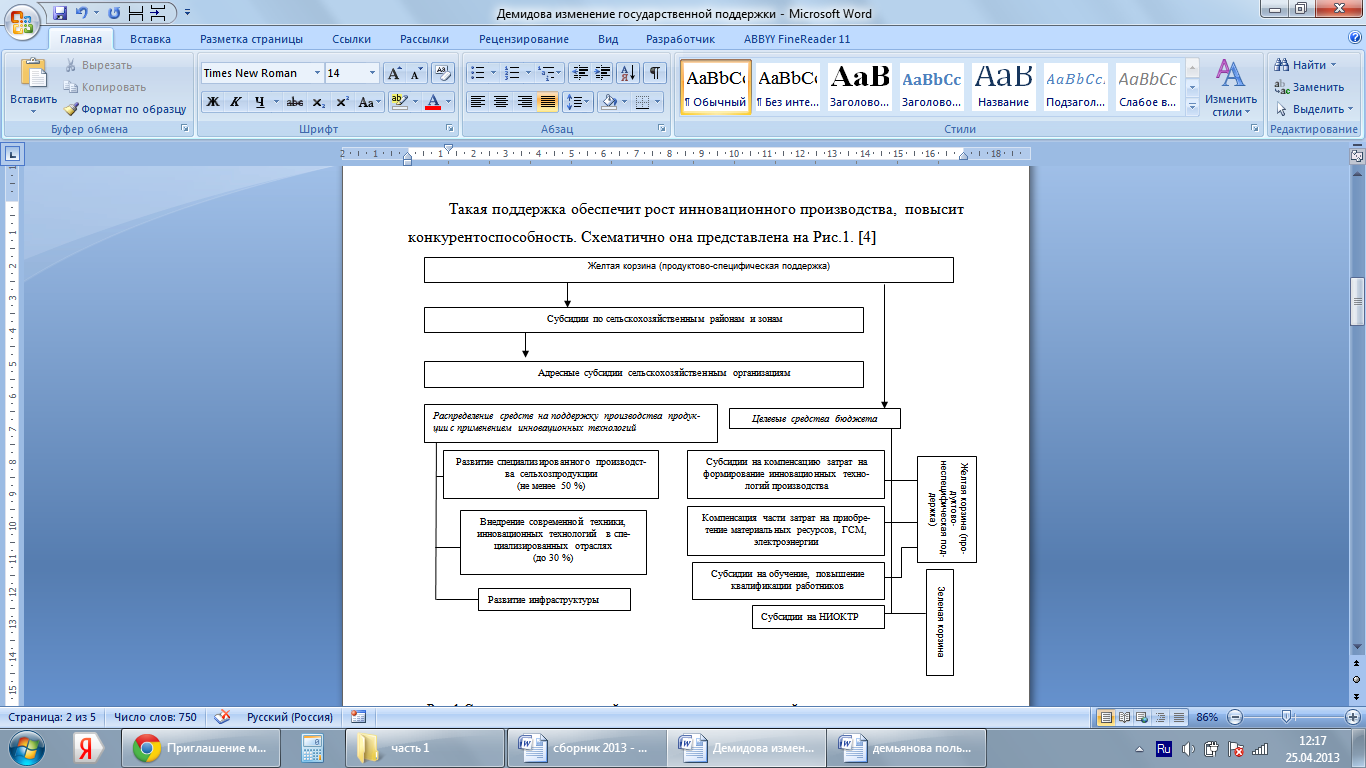Click the Зеленая корзина diagram box

[940, 622]
